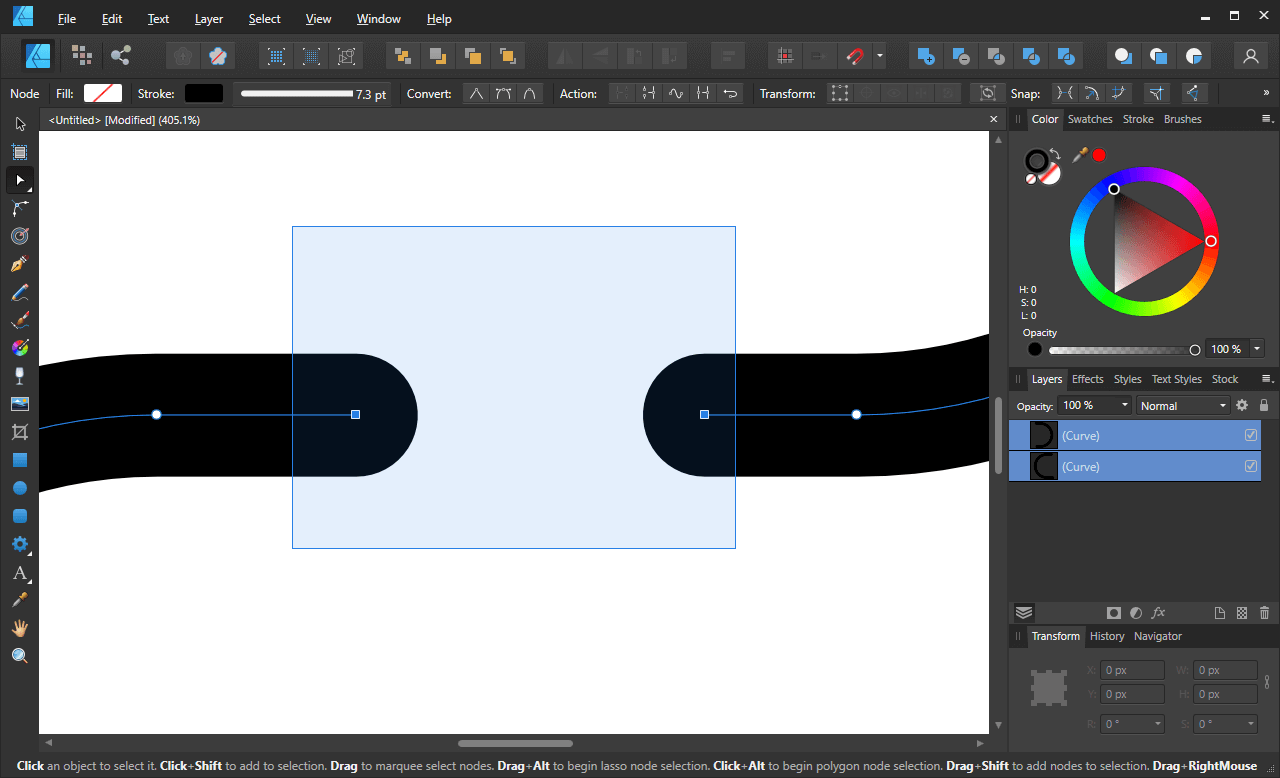1280x778 pixels.
Task: Choose the Artistic Text tool
Action: [20, 573]
